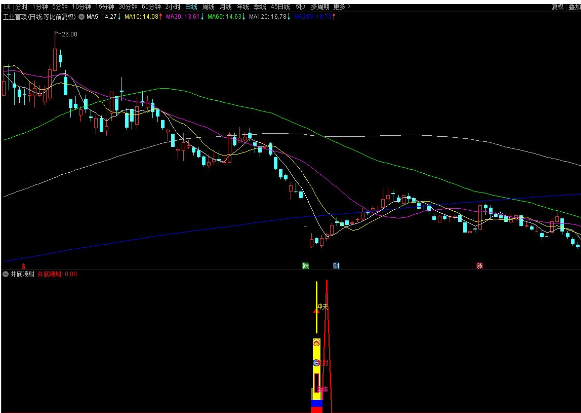Open the 分时 intraday view
Image resolution: width=581 pixels, height=413 pixels.
(21, 7)
